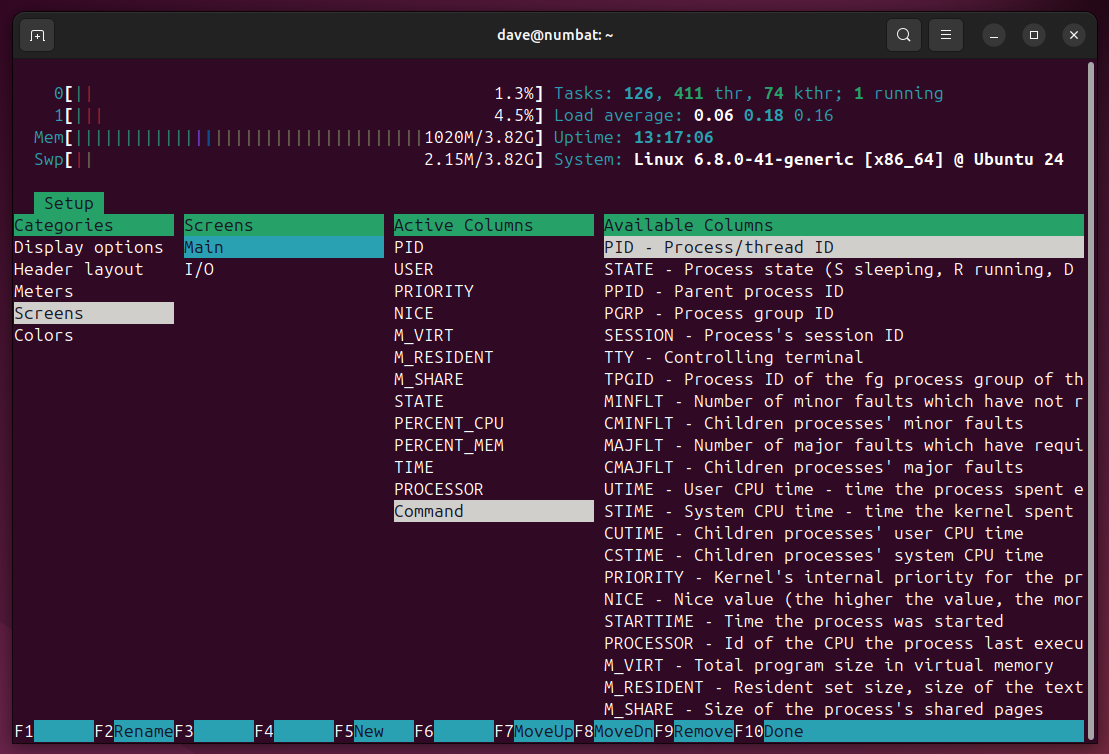Open the terminal search icon
1109x754 pixels.
coord(903,35)
